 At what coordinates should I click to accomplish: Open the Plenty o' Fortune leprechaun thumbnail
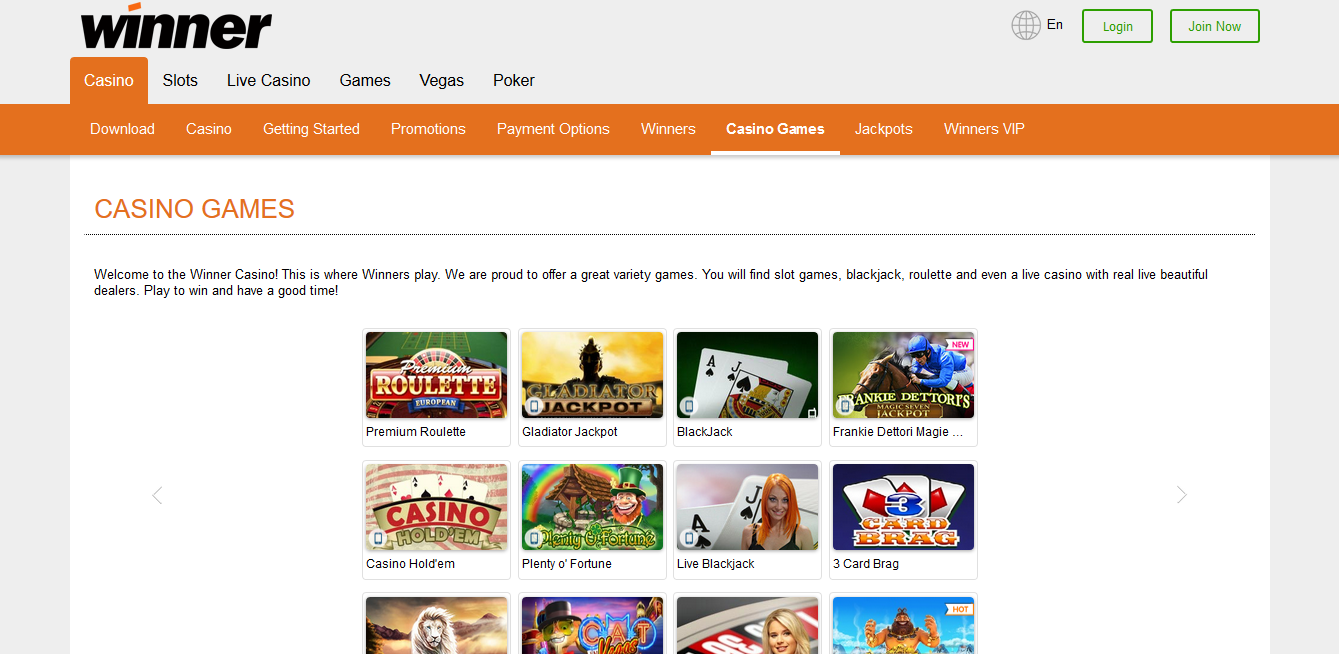(x=593, y=507)
